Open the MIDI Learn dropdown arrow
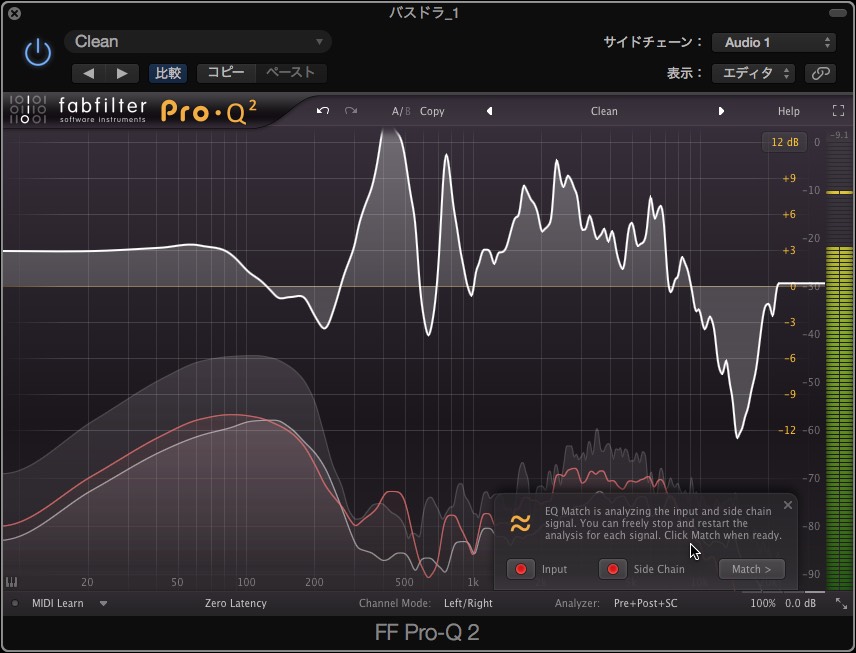This screenshot has width=856, height=653. (x=103, y=603)
